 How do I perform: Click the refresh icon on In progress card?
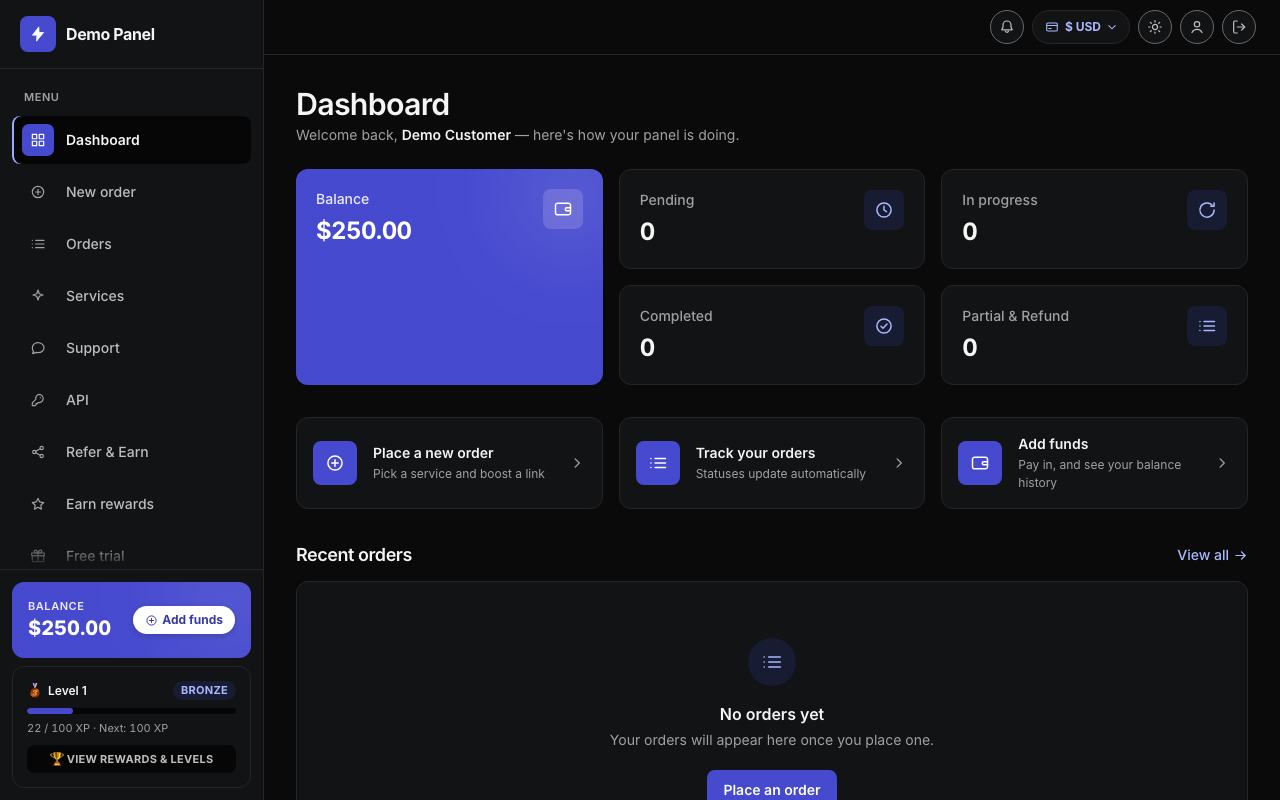tap(1207, 210)
